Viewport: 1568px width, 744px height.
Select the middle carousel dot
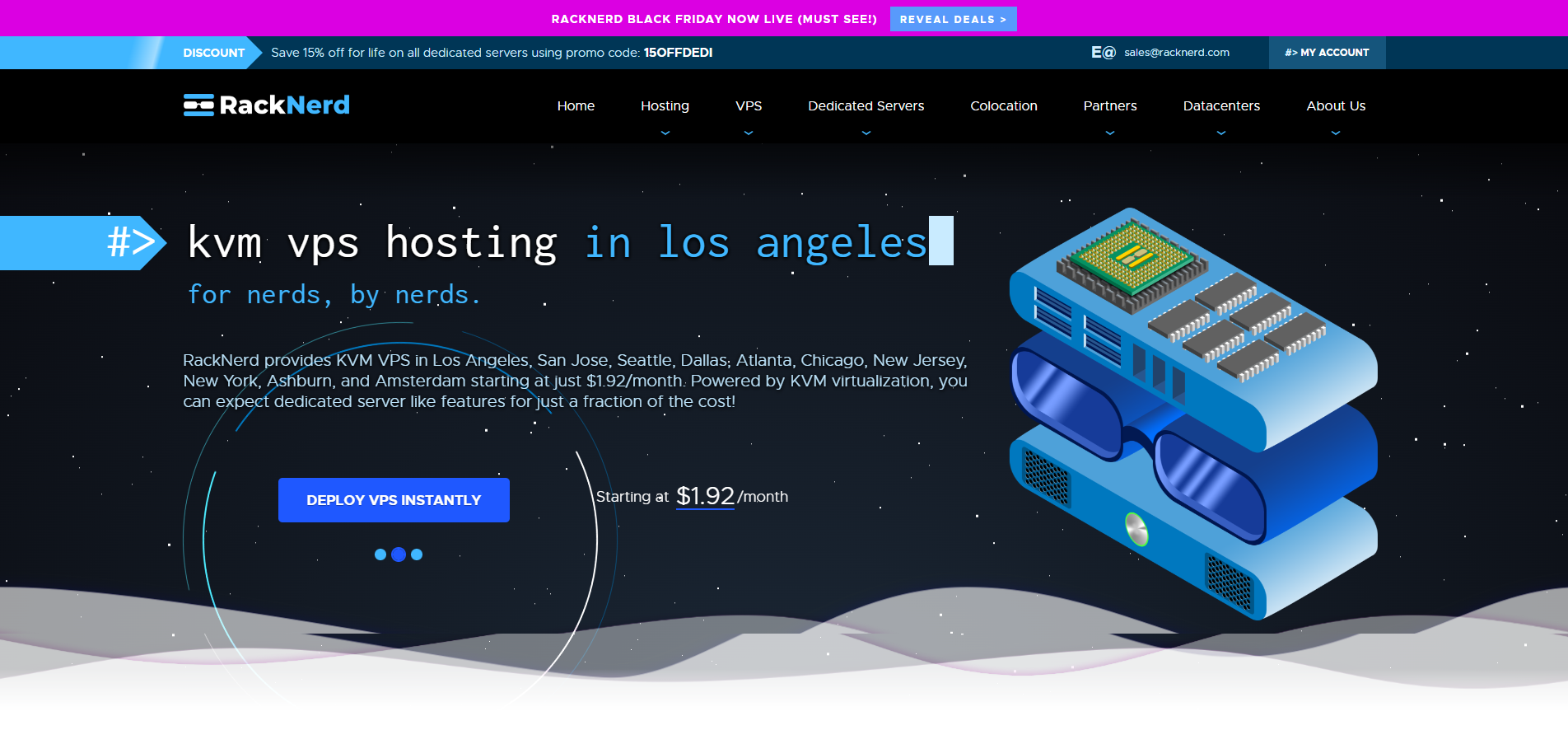tap(399, 554)
